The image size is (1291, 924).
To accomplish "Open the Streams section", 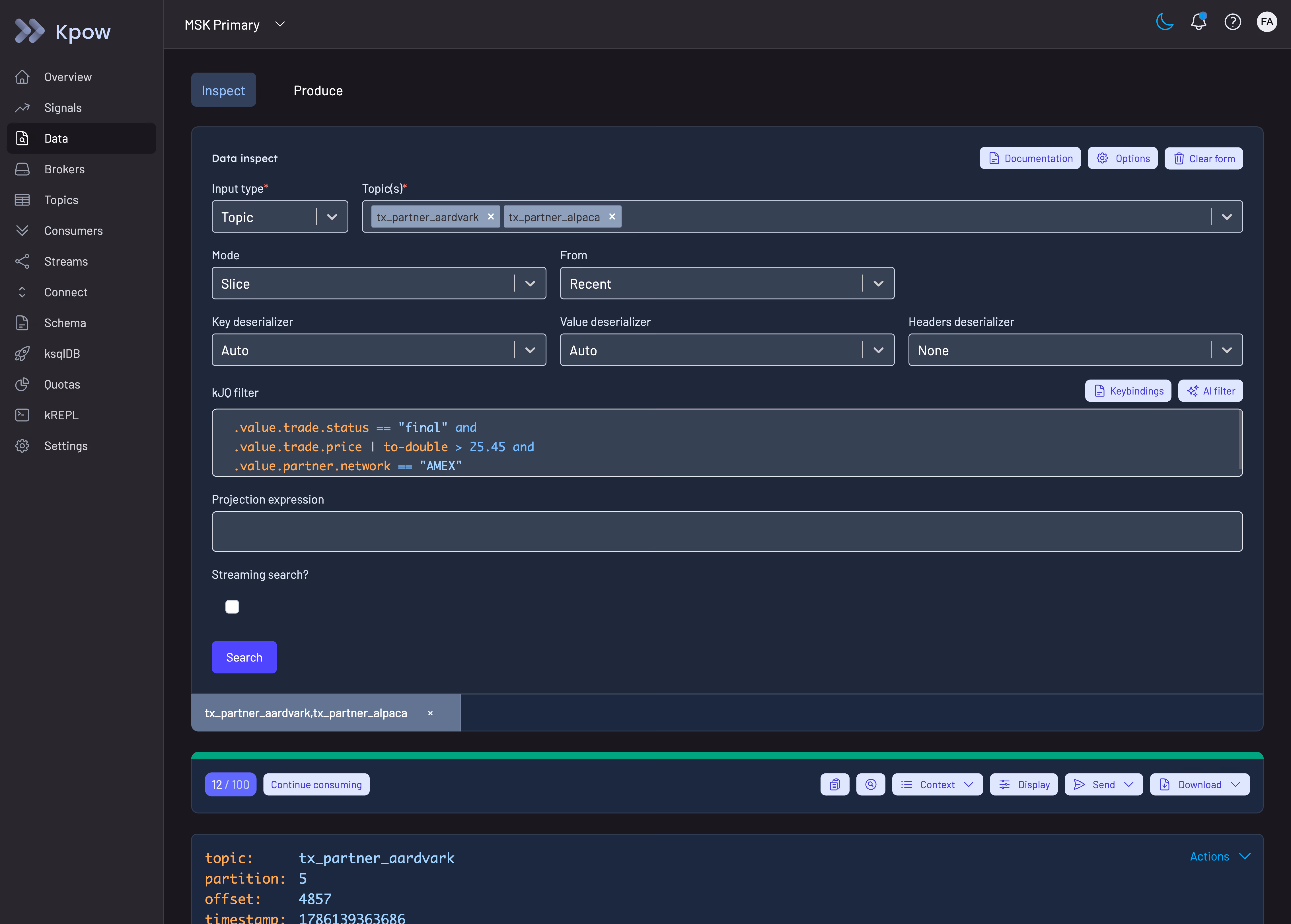I will [81, 261].
